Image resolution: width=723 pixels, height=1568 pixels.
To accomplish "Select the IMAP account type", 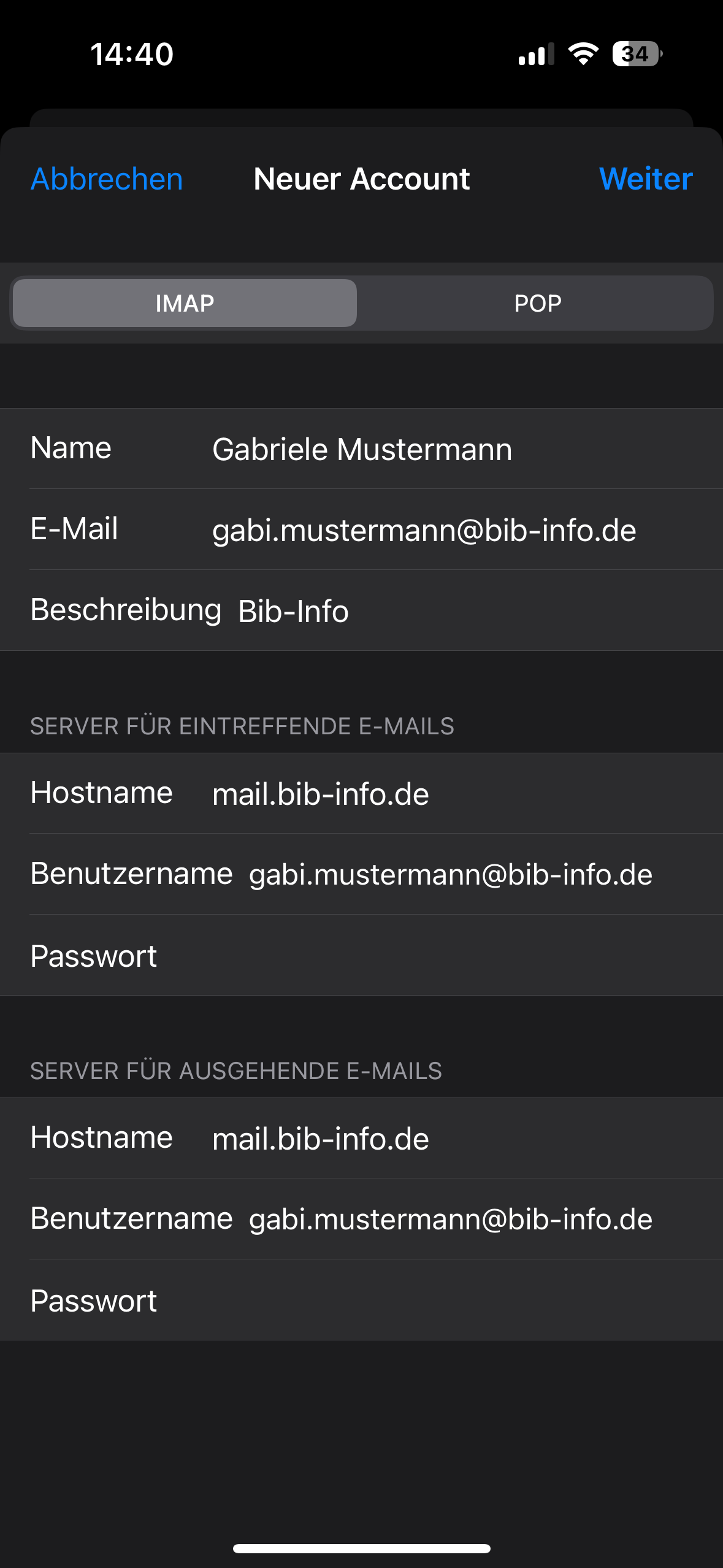I will tap(185, 303).
